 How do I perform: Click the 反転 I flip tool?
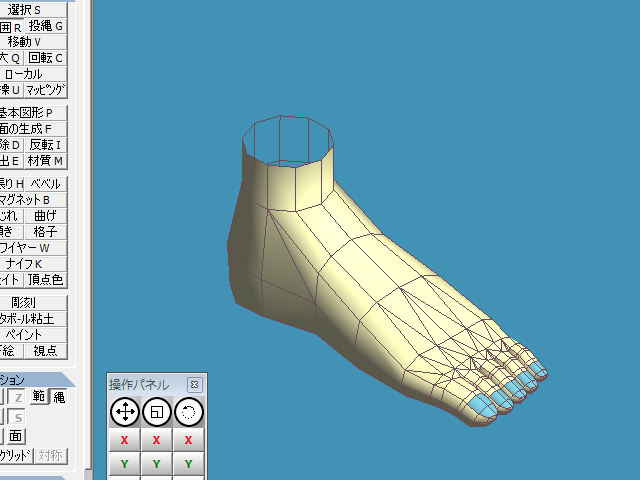46,145
